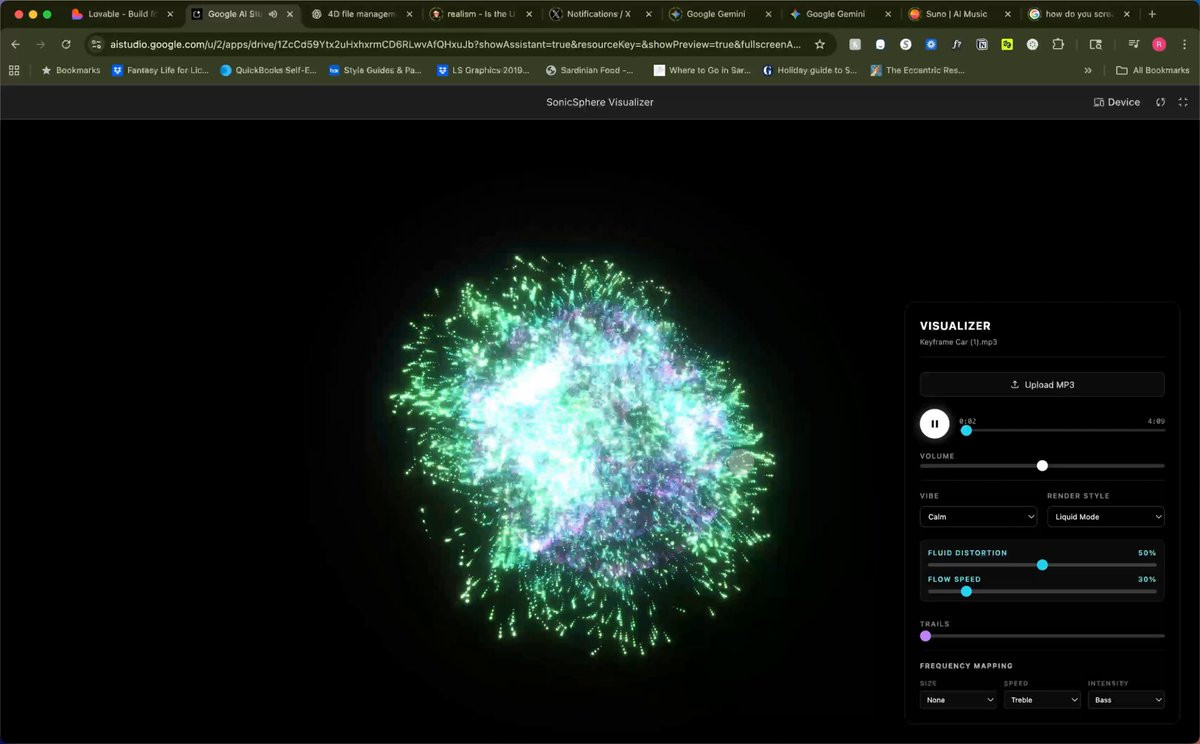
Task: Switch to the 4D file management tab
Action: [360, 14]
